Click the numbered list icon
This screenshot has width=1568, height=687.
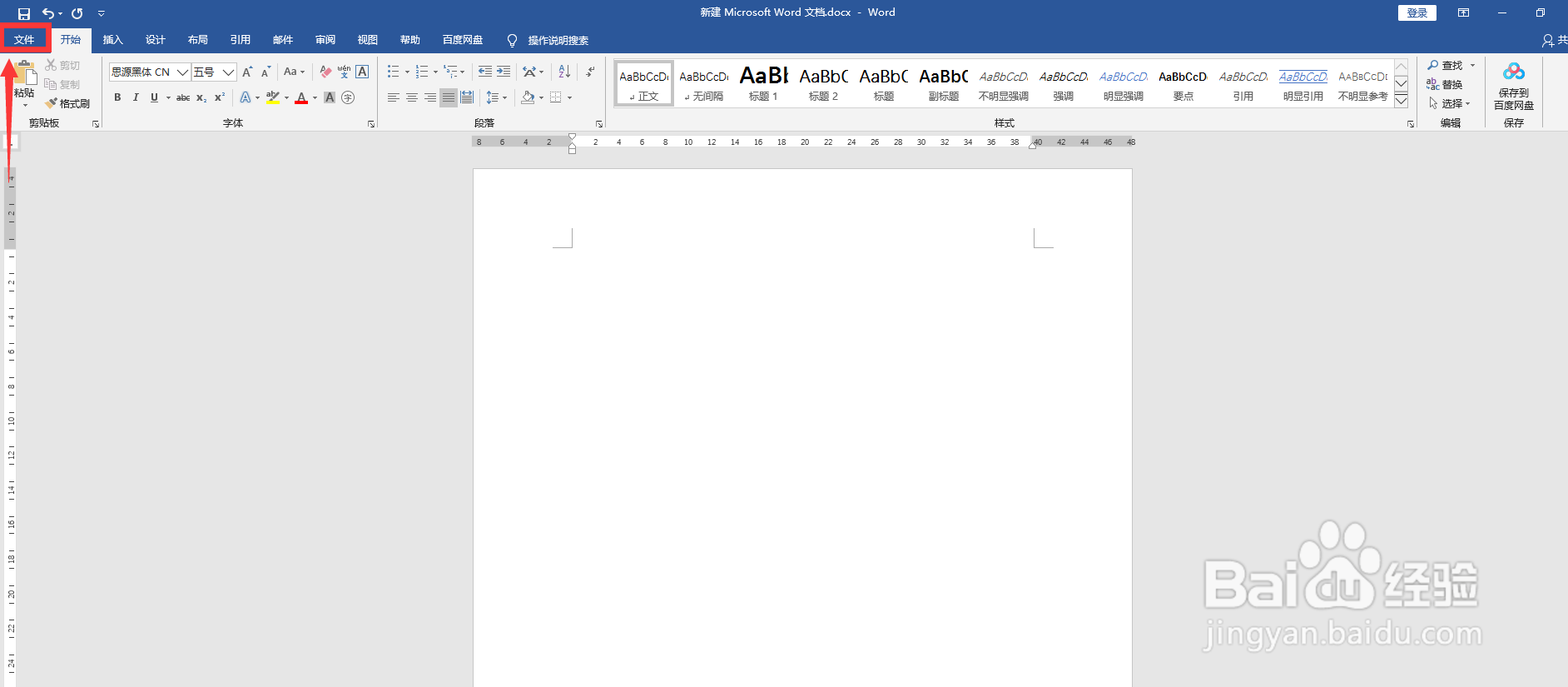[422, 72]
